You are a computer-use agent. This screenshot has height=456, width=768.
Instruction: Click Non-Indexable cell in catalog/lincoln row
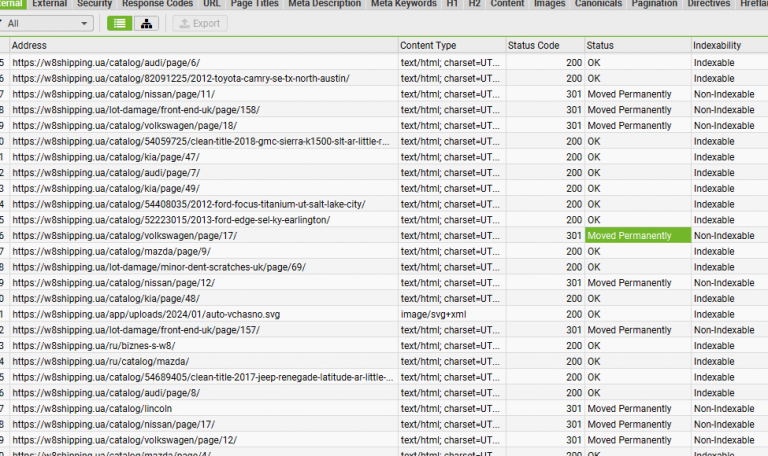tap(724, 408)
